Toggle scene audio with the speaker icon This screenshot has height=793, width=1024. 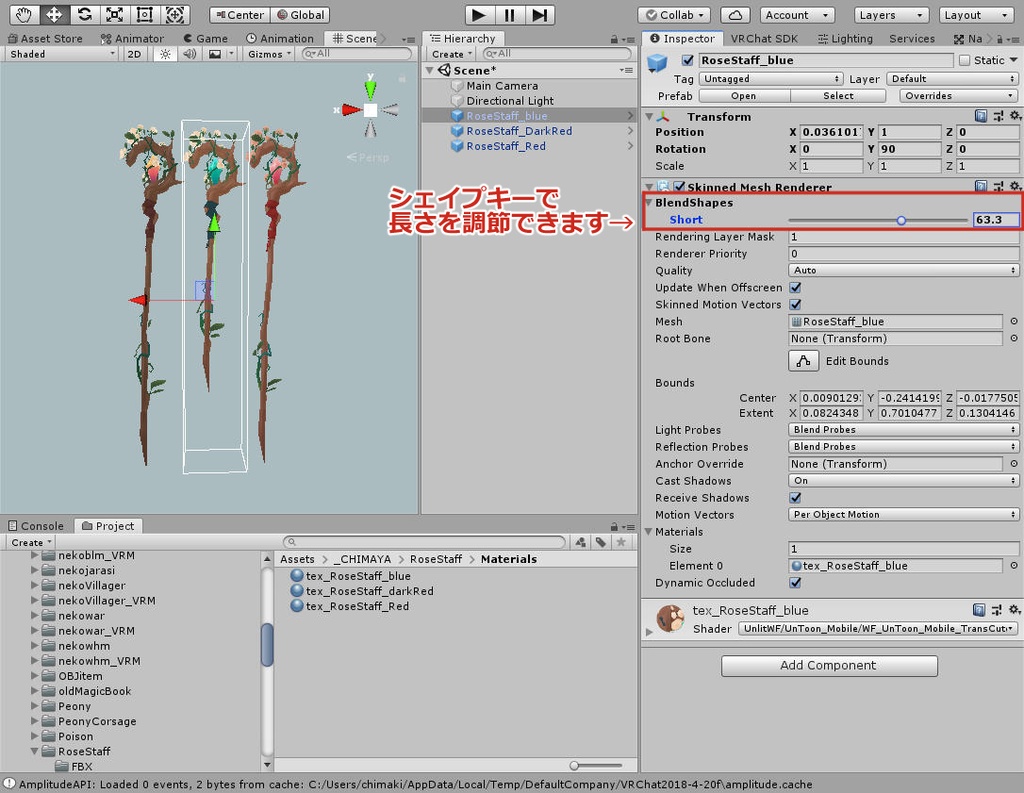190,54
